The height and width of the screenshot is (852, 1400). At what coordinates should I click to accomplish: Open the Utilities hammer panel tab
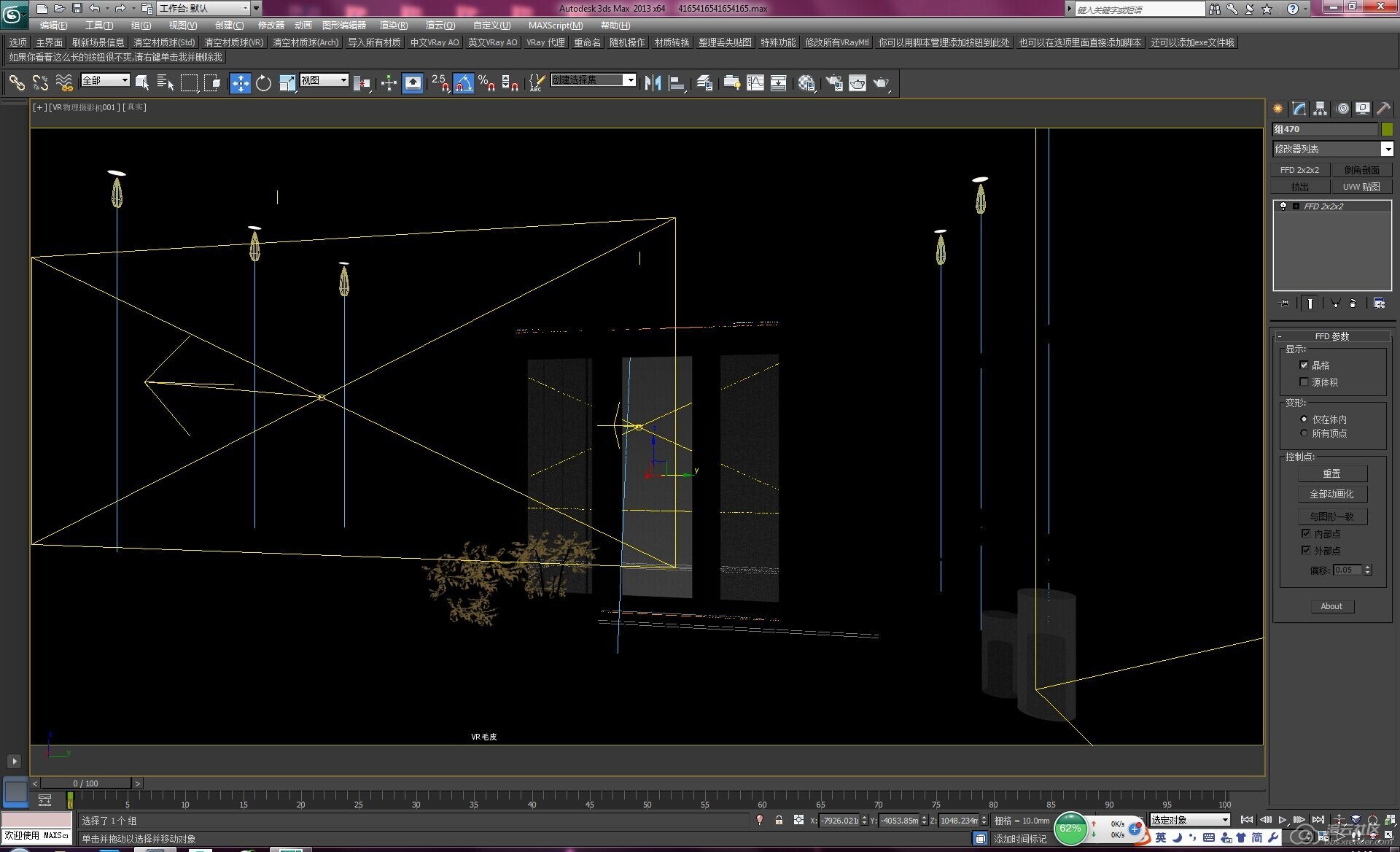tap(1383, 109)
